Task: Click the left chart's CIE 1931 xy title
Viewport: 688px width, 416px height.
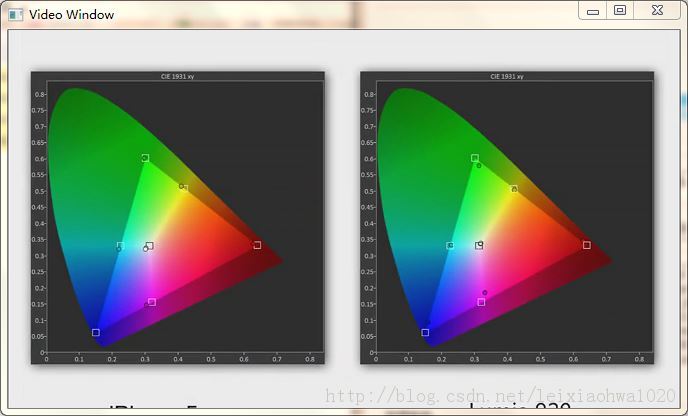Action: pos(178,76)
